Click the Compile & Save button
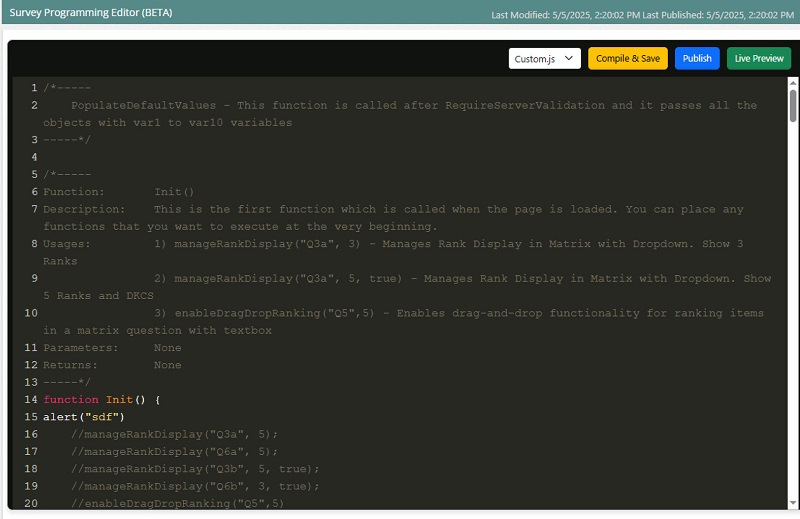 pos(628,59)
